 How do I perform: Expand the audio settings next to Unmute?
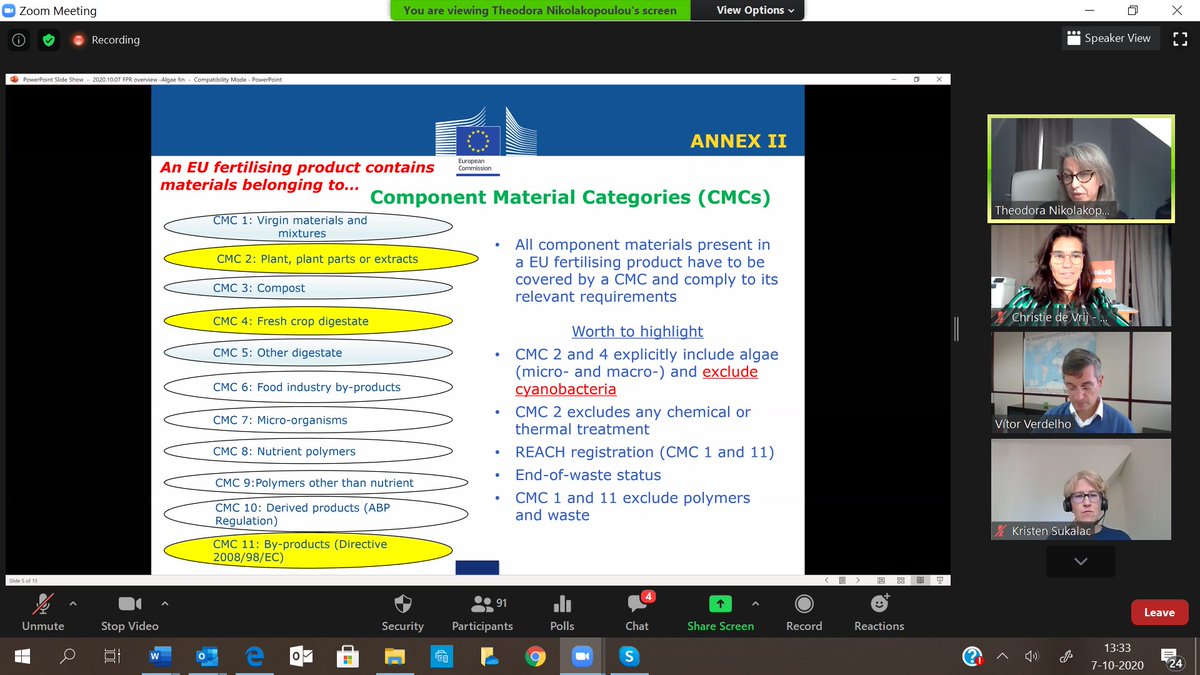[x=70, y=604]
